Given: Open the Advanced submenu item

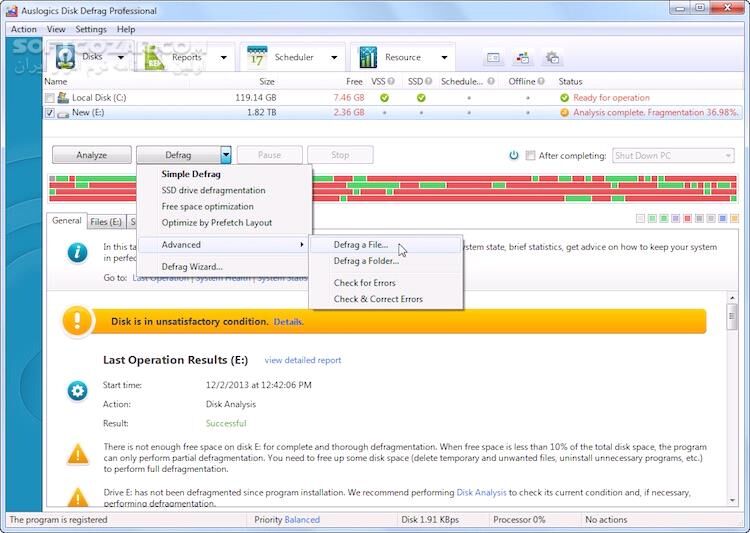Looking at the screenshot, I should 224,244.
